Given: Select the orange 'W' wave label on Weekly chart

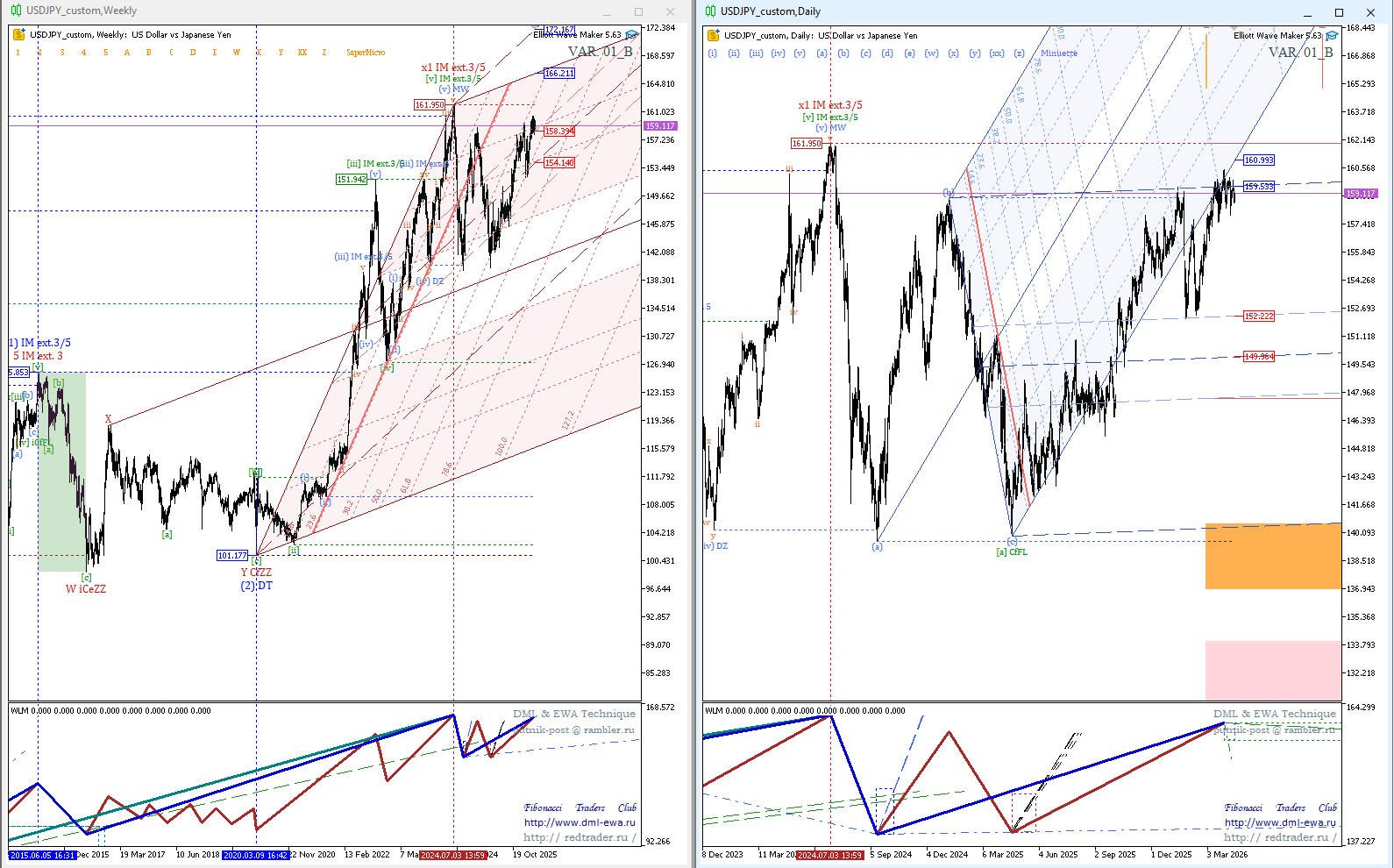Looking at the screenshot, I should [237, 53].
